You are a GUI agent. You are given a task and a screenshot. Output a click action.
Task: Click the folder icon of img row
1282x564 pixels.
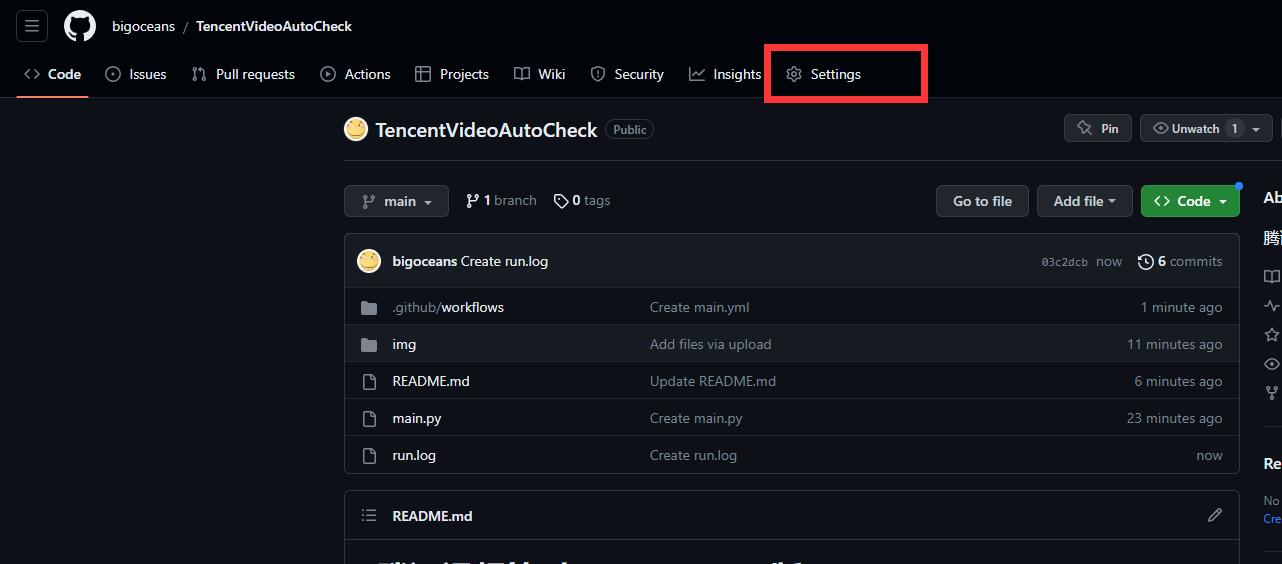[x=369, y=344]
